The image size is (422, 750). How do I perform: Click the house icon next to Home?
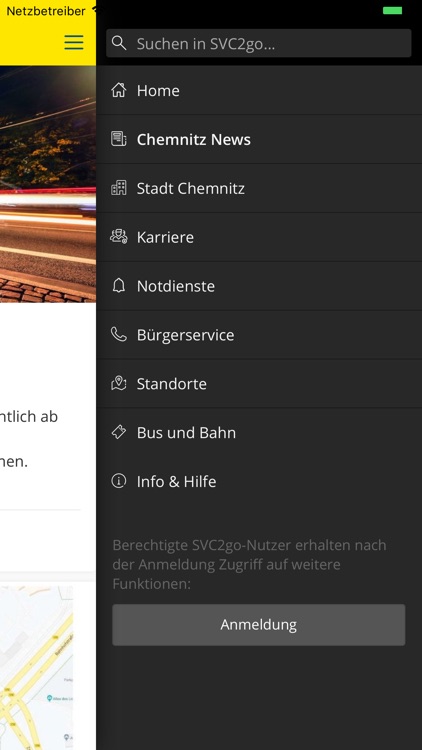(x=119, y=90)
